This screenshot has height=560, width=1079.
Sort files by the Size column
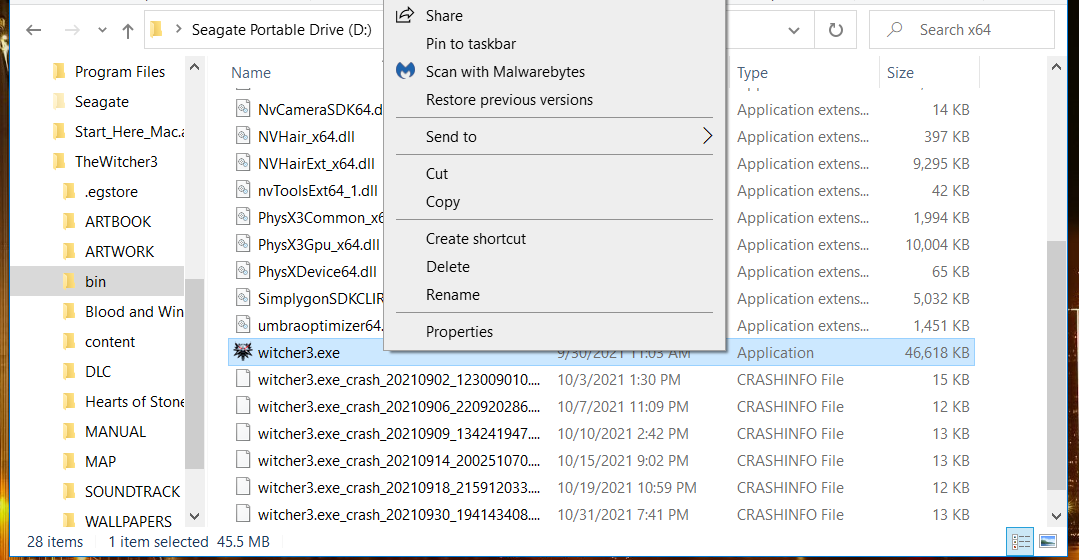(x=900, y=72)
